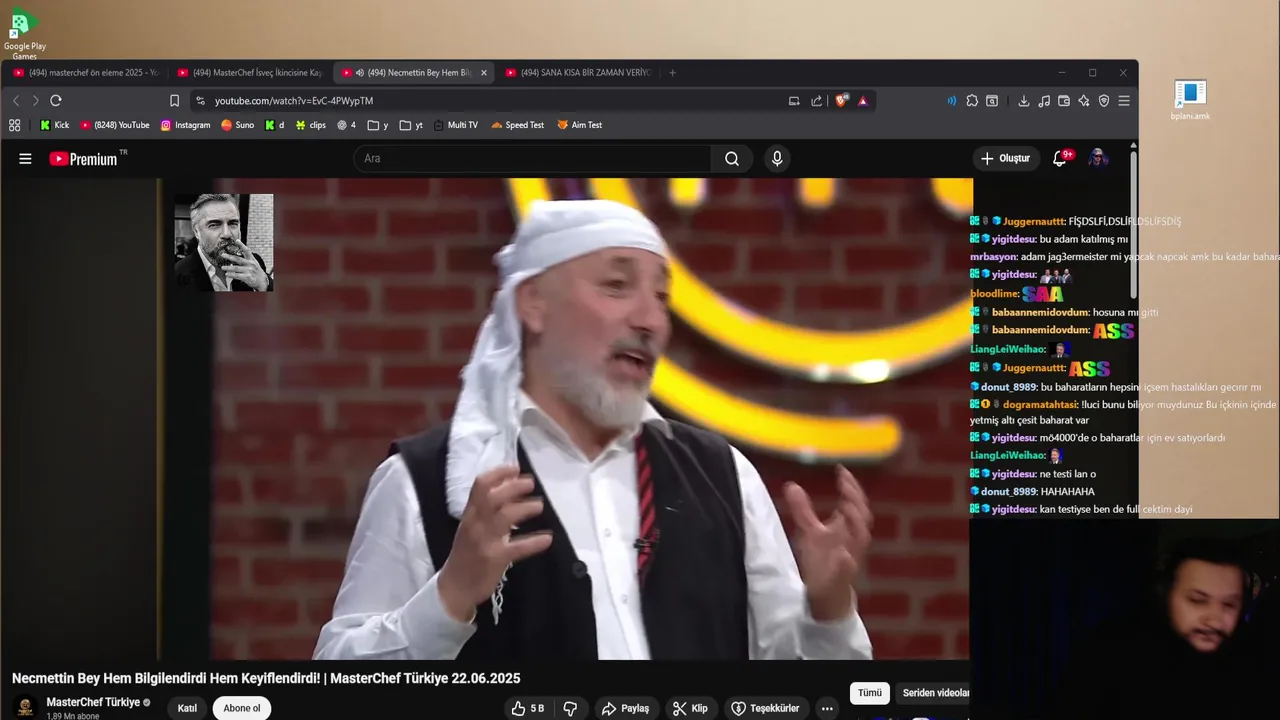Open YouTube notifications bell

1060,158
